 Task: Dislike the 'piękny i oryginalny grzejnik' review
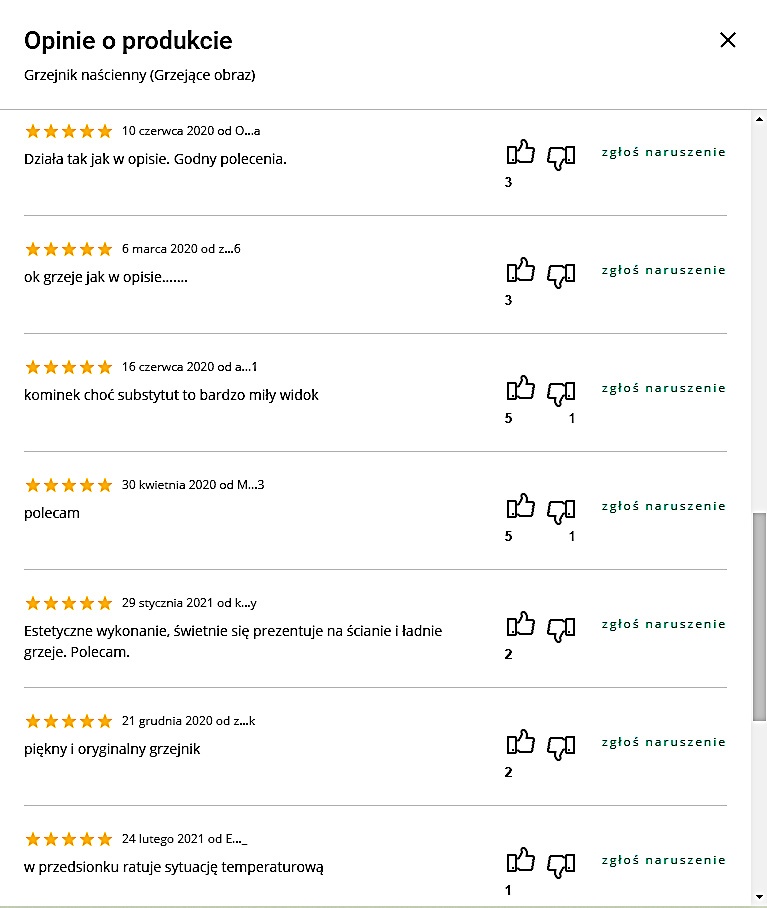click(561, 747)
